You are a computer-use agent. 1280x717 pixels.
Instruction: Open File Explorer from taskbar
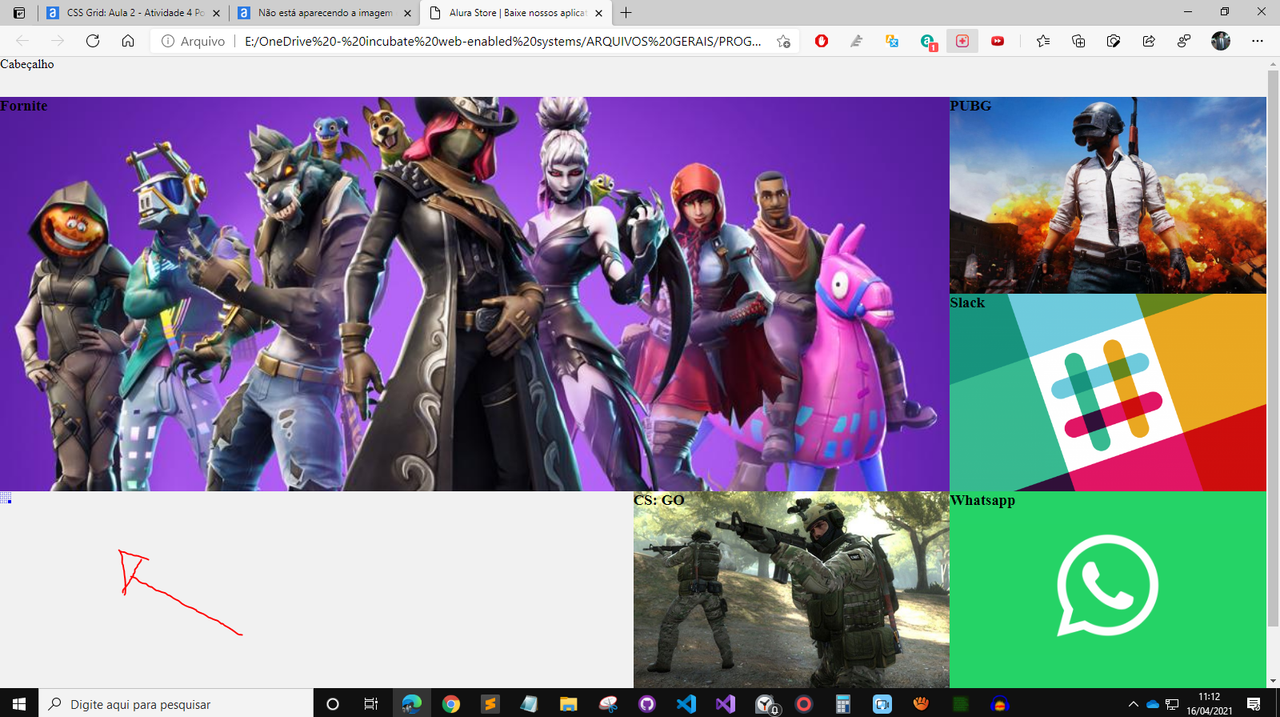coord(568,704)
